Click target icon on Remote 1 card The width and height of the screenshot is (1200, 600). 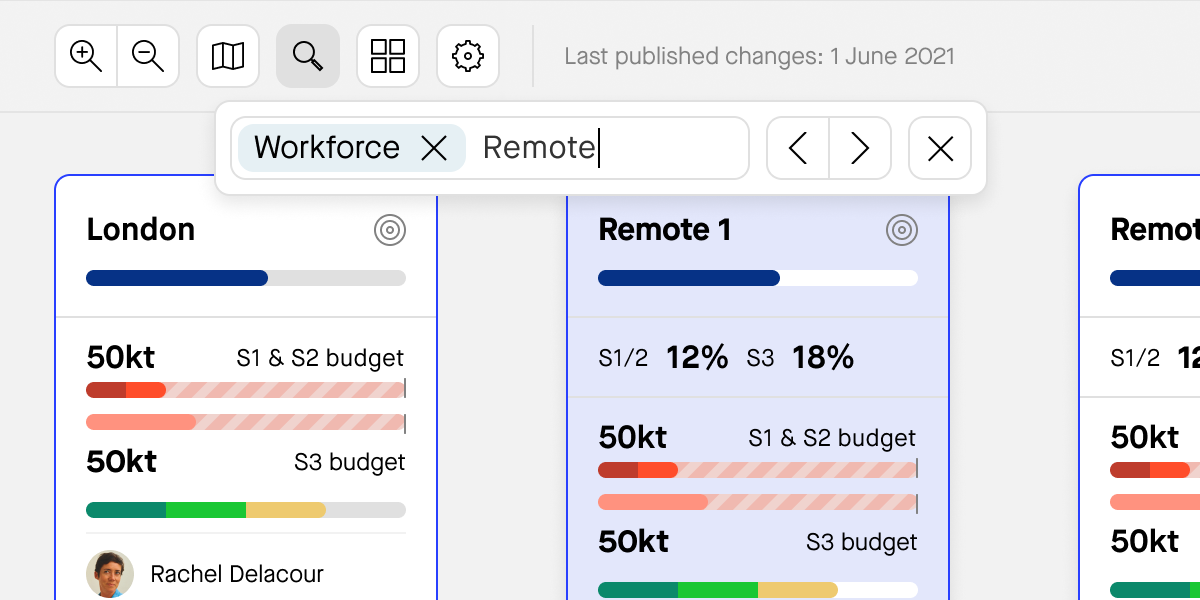pos(902,231)
